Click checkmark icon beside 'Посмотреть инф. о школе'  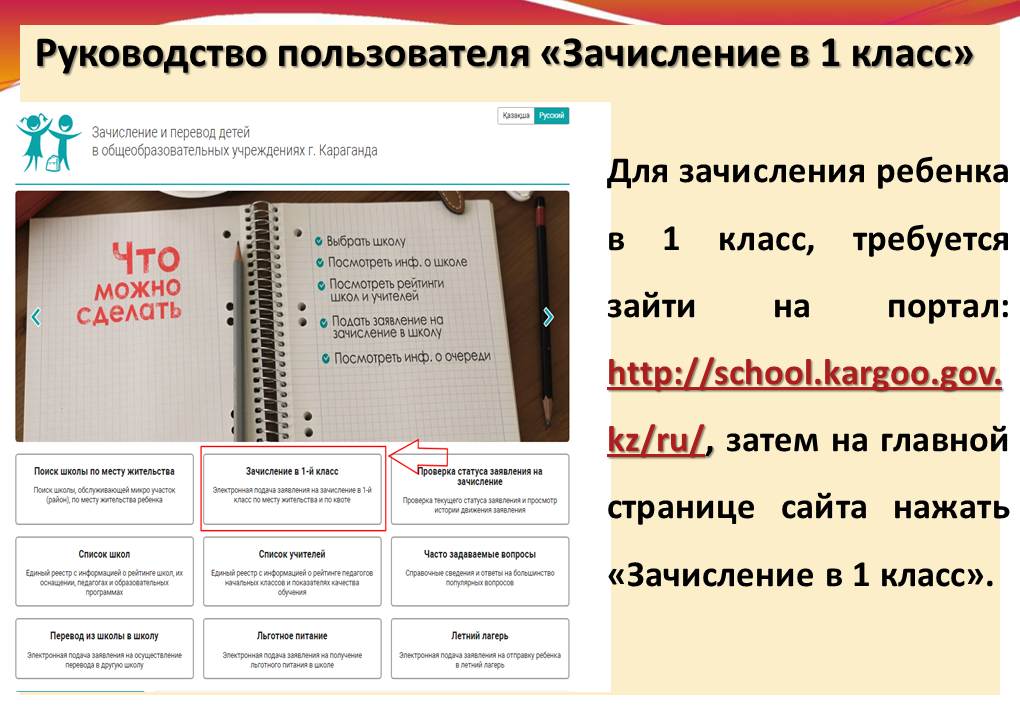tap(320, 263)
